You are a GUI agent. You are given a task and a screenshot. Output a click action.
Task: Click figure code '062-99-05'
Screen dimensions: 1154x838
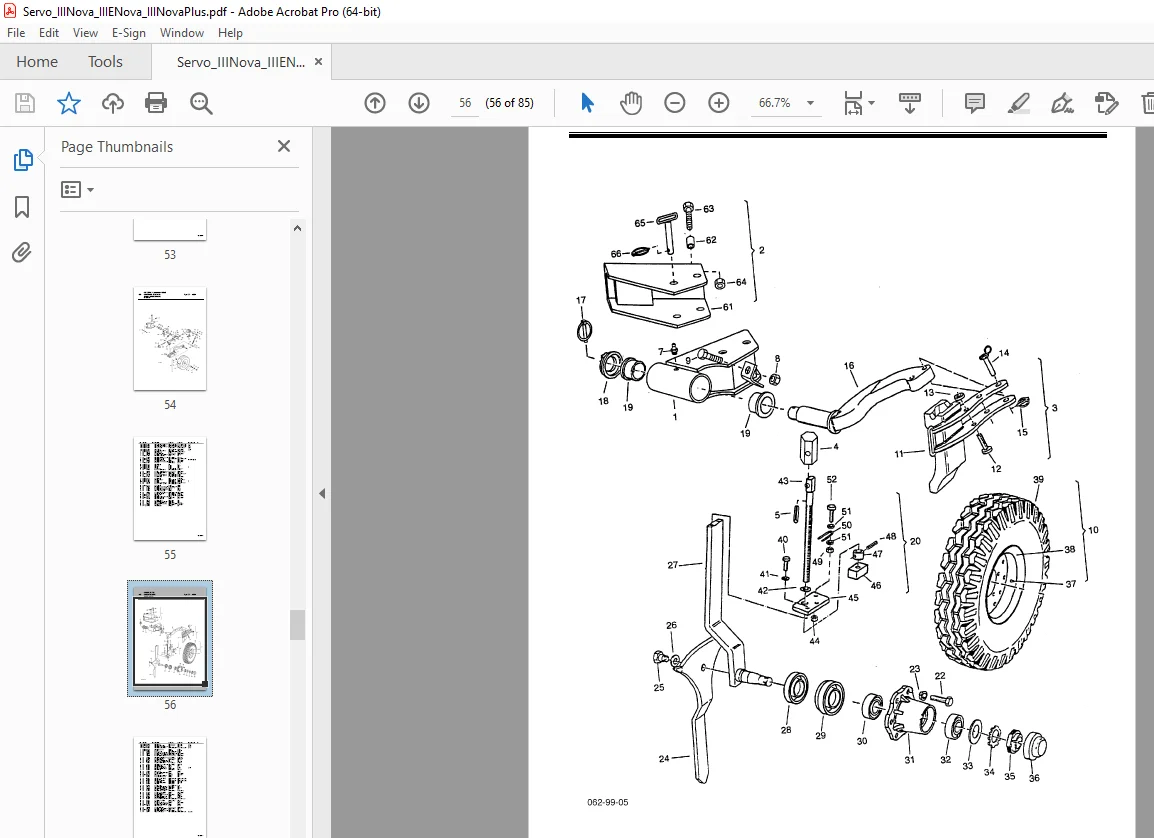(608, 803)
